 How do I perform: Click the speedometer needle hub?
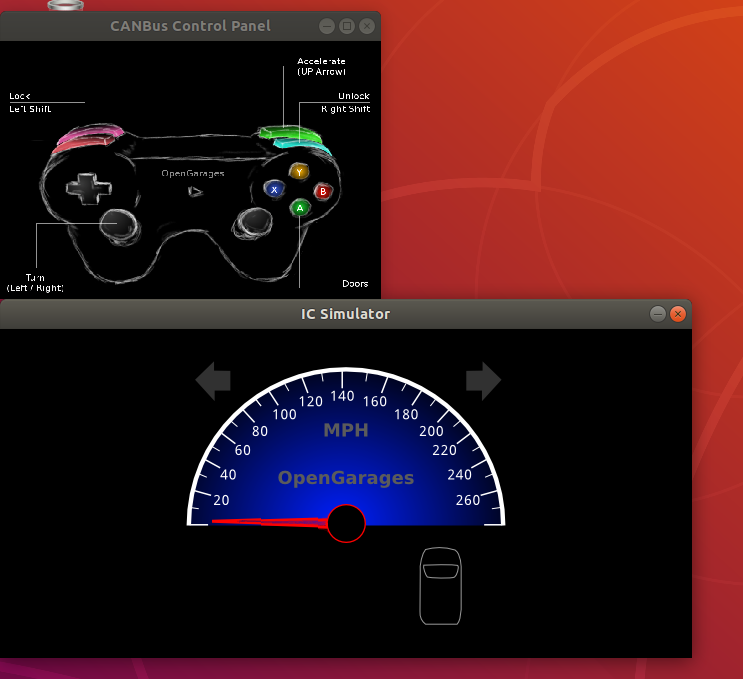tap(346, 523)
